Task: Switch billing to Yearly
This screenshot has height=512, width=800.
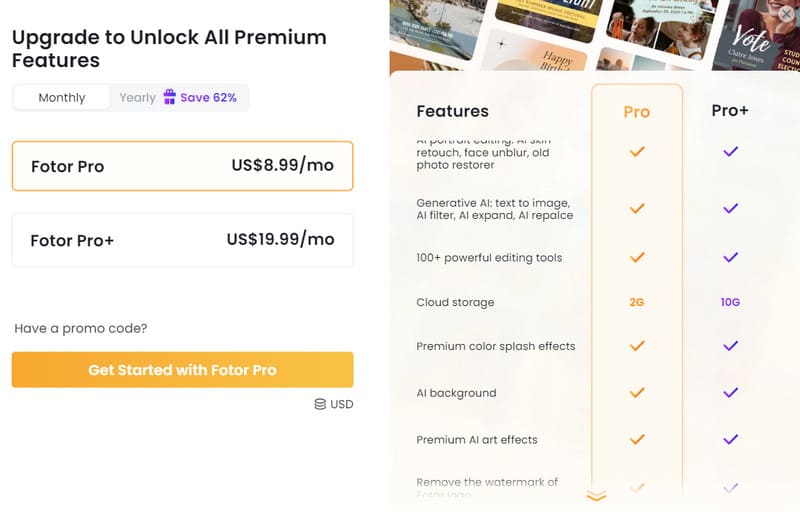Action: click(x=137, y=98)
